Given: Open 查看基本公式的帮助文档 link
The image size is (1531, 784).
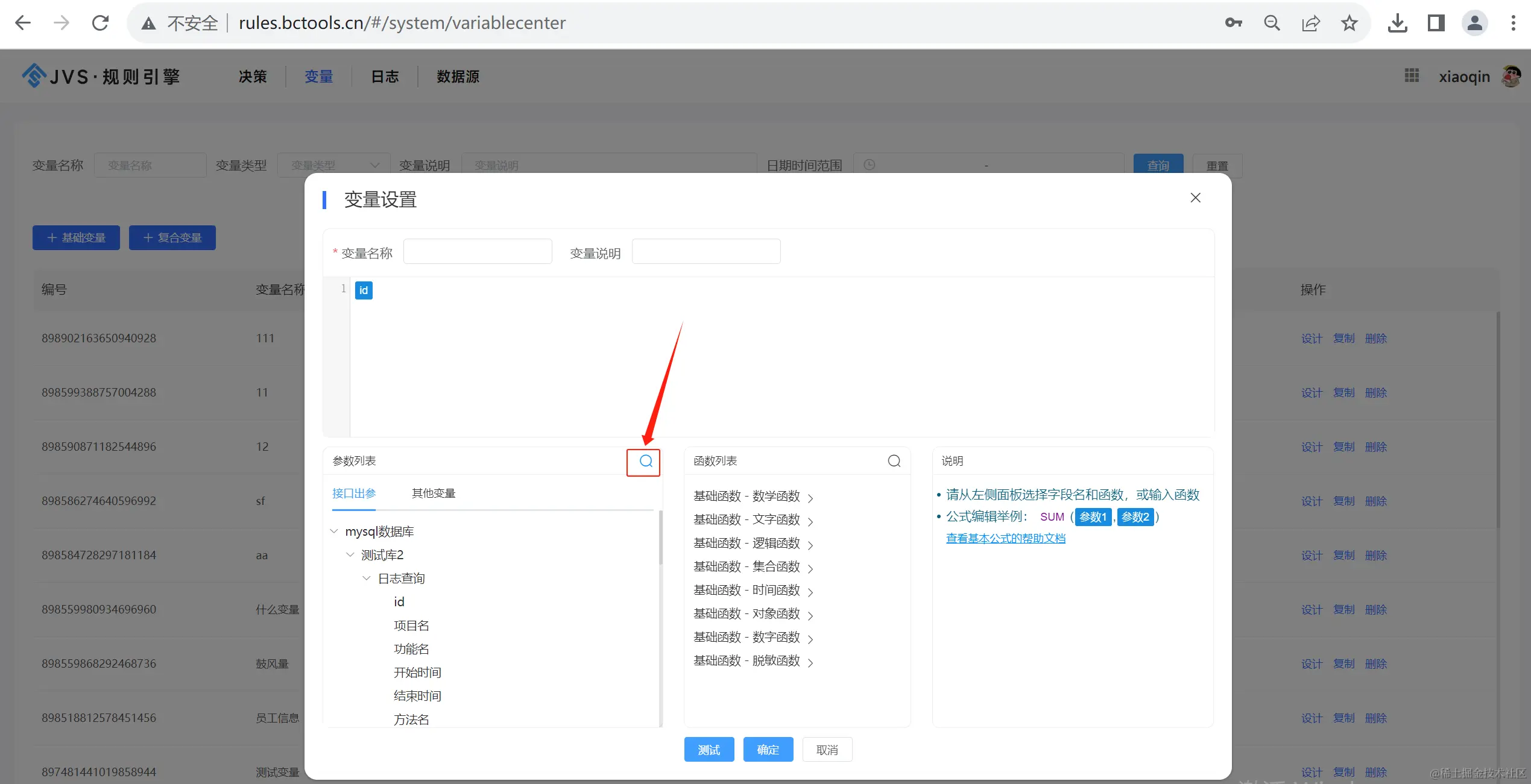Looking at the screenshot, I should [x=1005, y=538].
